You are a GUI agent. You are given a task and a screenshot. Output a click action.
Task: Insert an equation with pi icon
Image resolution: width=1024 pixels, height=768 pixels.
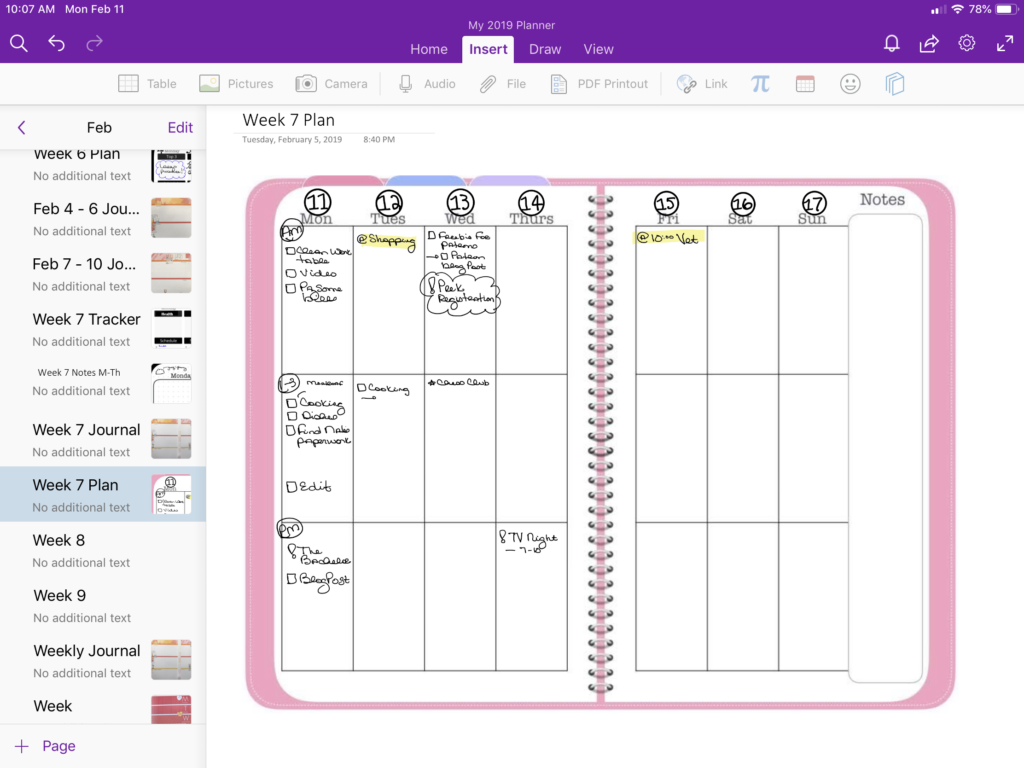(x=761, y=84)
